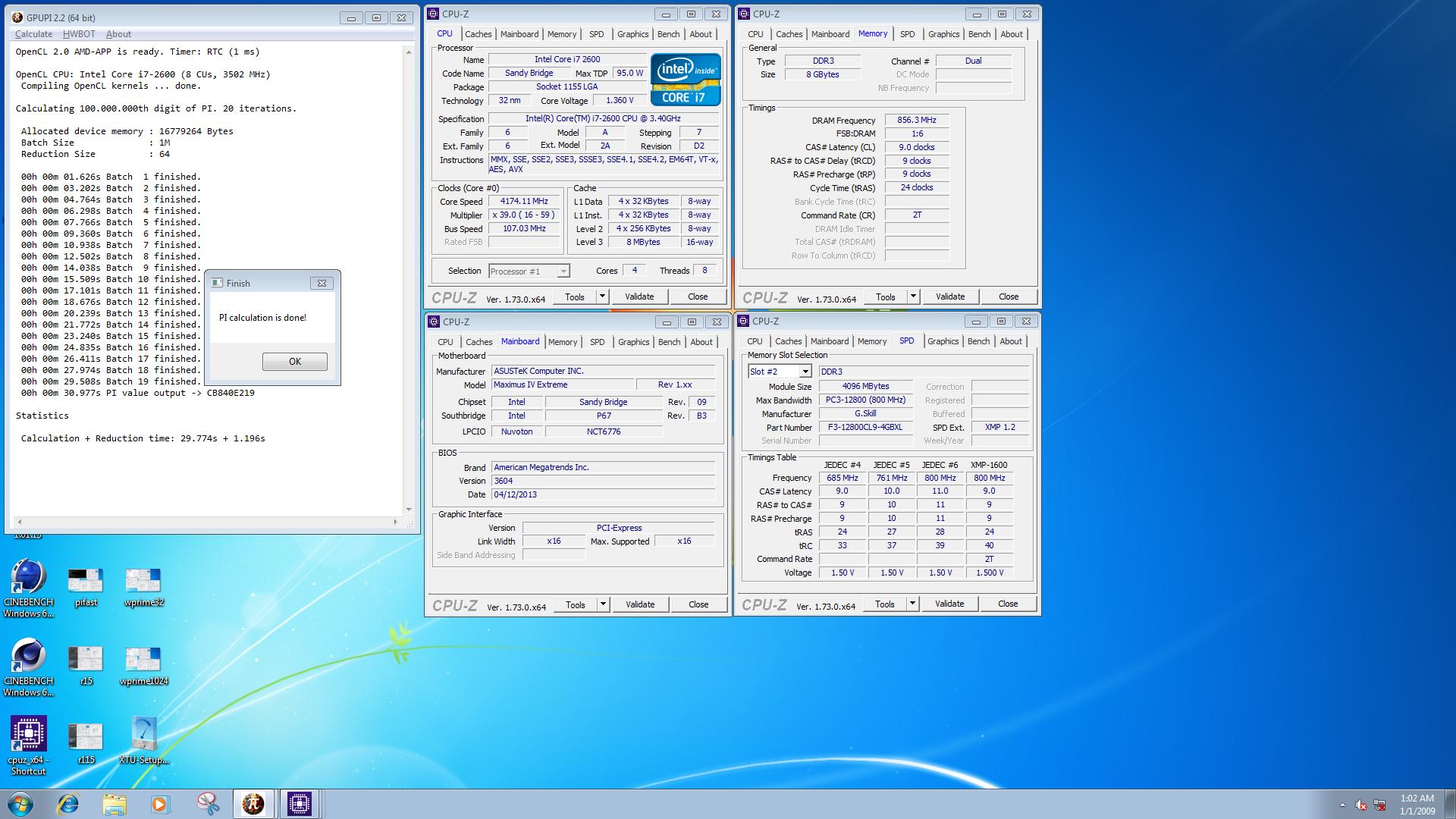Click the Part Number F3-12800CL9-4GBXL field
1456x819 pixels.
pos(865,428)
